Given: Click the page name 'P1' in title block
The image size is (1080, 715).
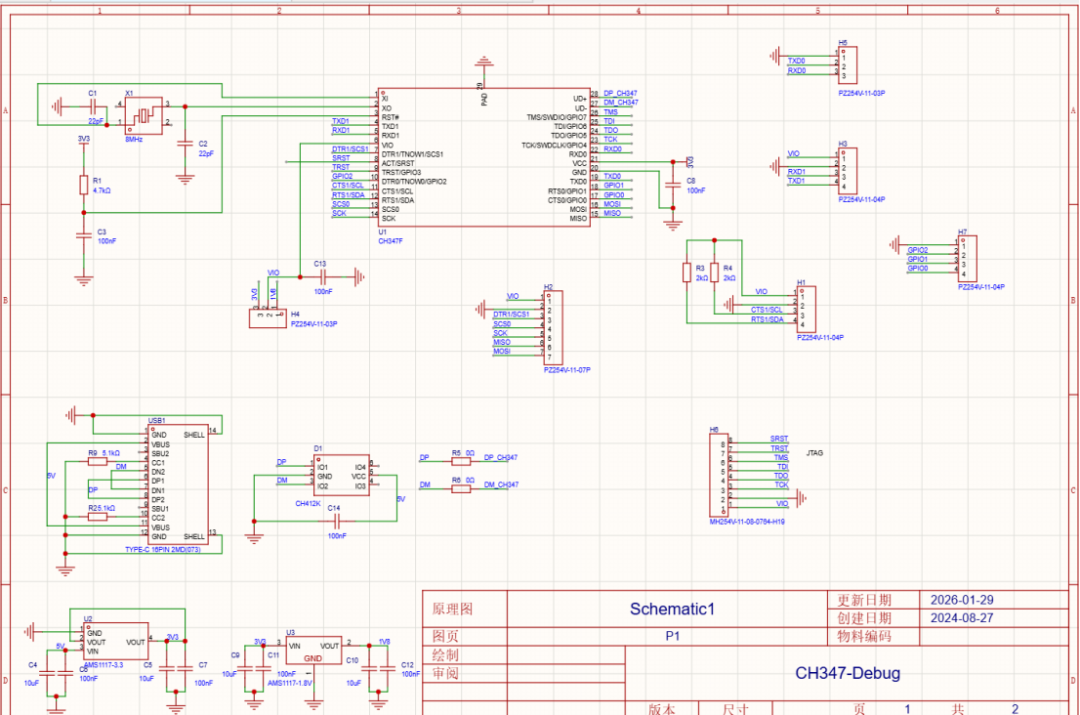Looking at the screenshot, I should pos(672,636).
